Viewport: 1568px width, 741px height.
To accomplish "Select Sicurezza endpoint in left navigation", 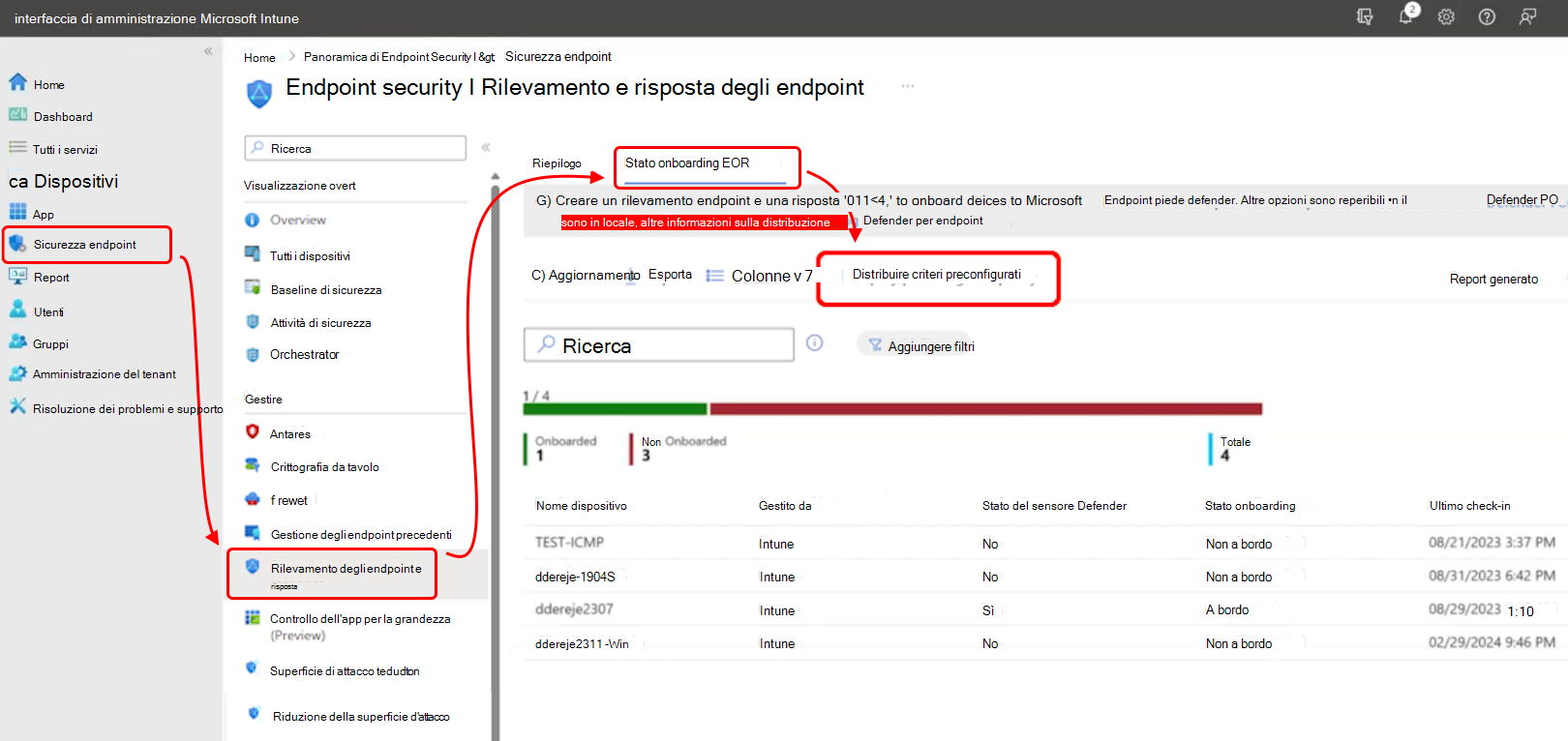I will pos(85,244).
